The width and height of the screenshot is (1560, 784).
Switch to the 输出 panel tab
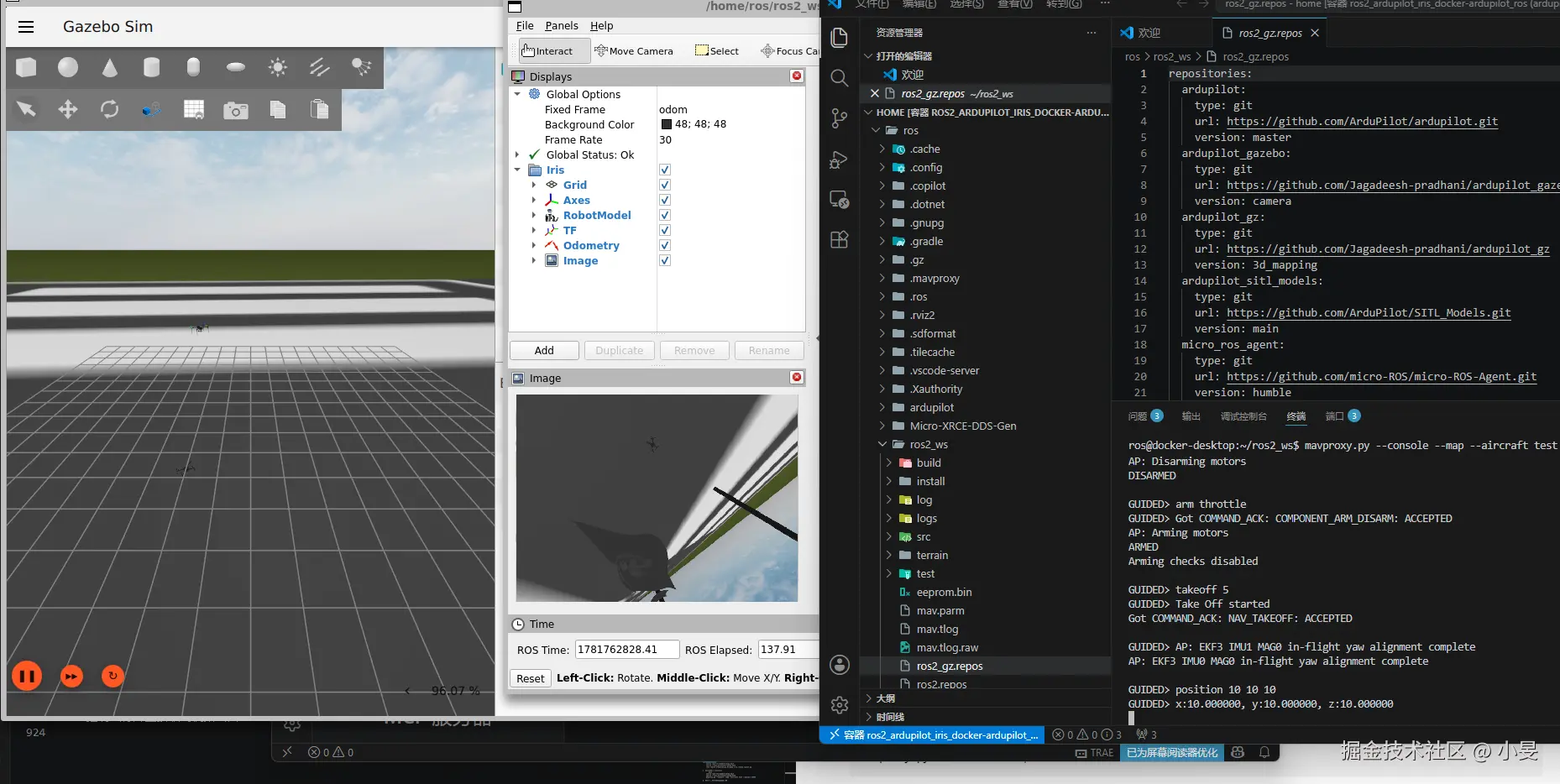(x=1191, y=416)
